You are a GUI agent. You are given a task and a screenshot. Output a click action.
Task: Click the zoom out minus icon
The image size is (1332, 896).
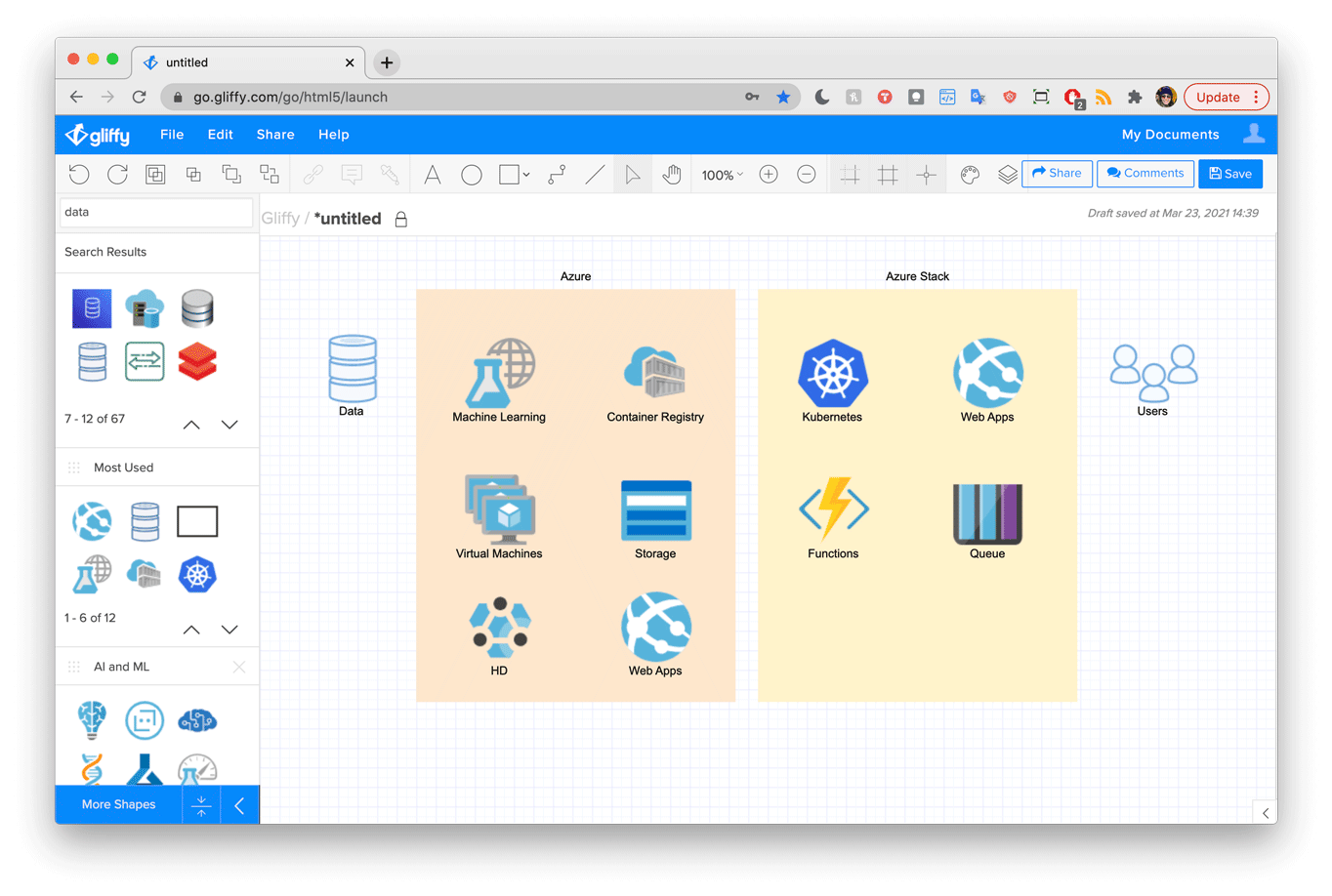(x=807, y=175)
